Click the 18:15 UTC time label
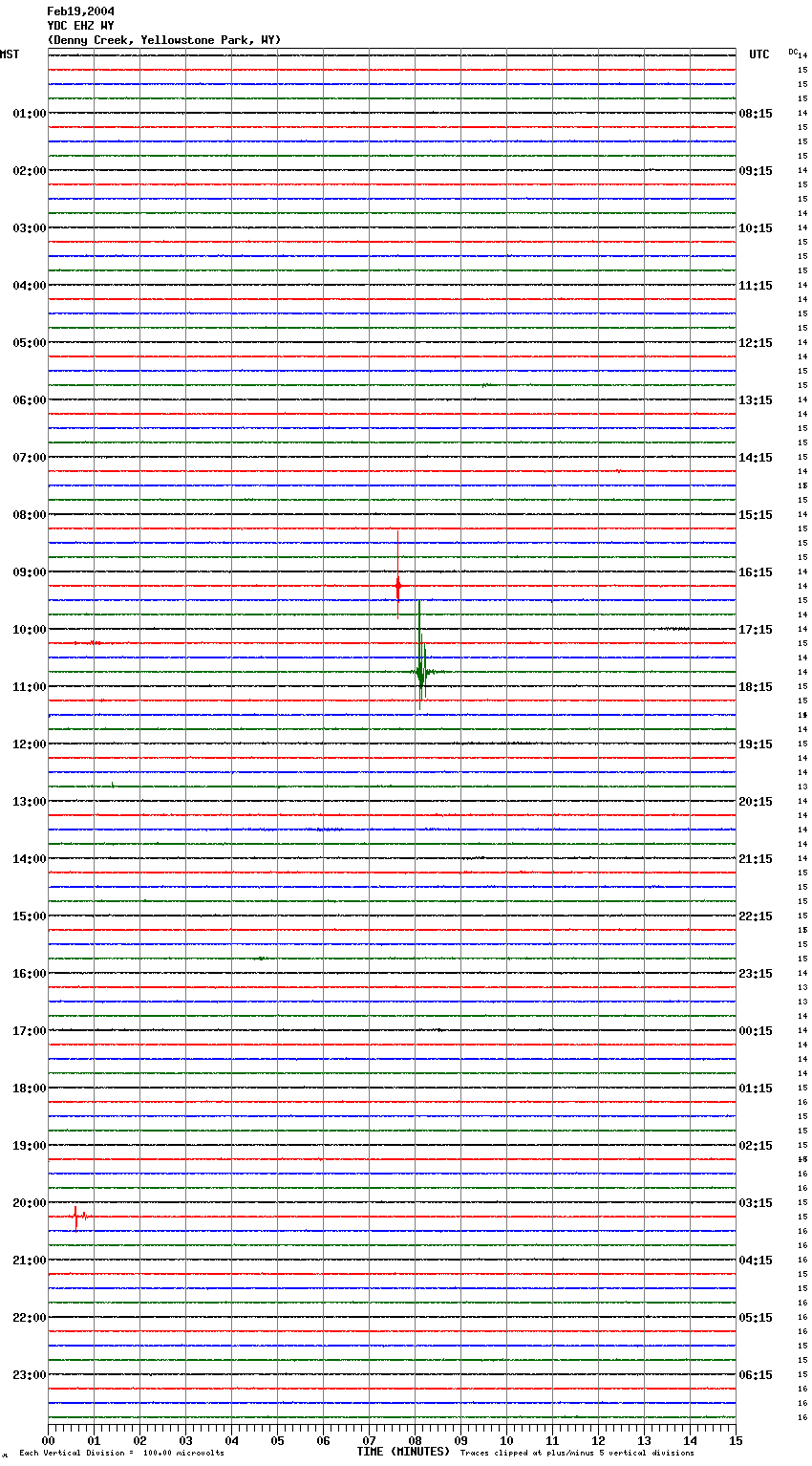The width and height of the screenshot is (812, 1466). (x=756, y=687)
